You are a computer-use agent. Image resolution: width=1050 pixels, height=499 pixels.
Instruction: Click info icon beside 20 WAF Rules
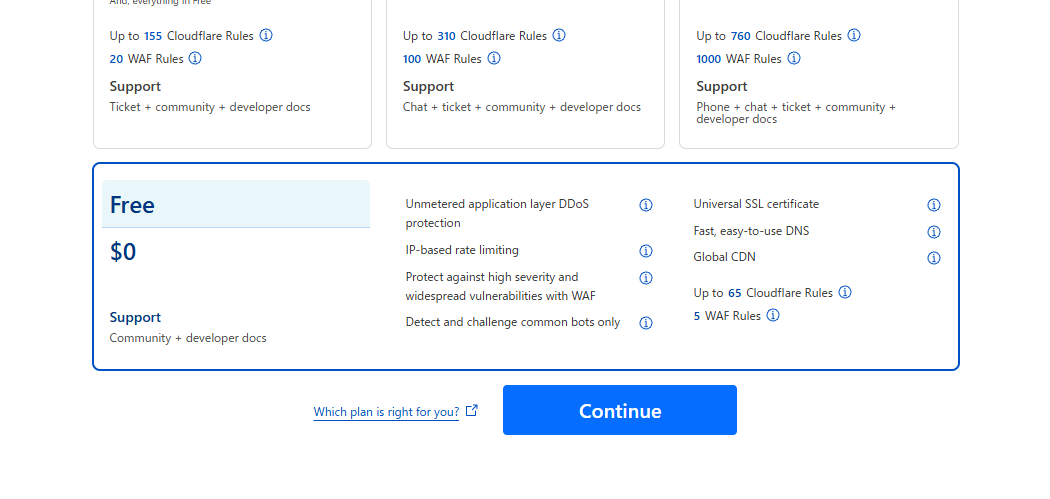tap(195, 58)
